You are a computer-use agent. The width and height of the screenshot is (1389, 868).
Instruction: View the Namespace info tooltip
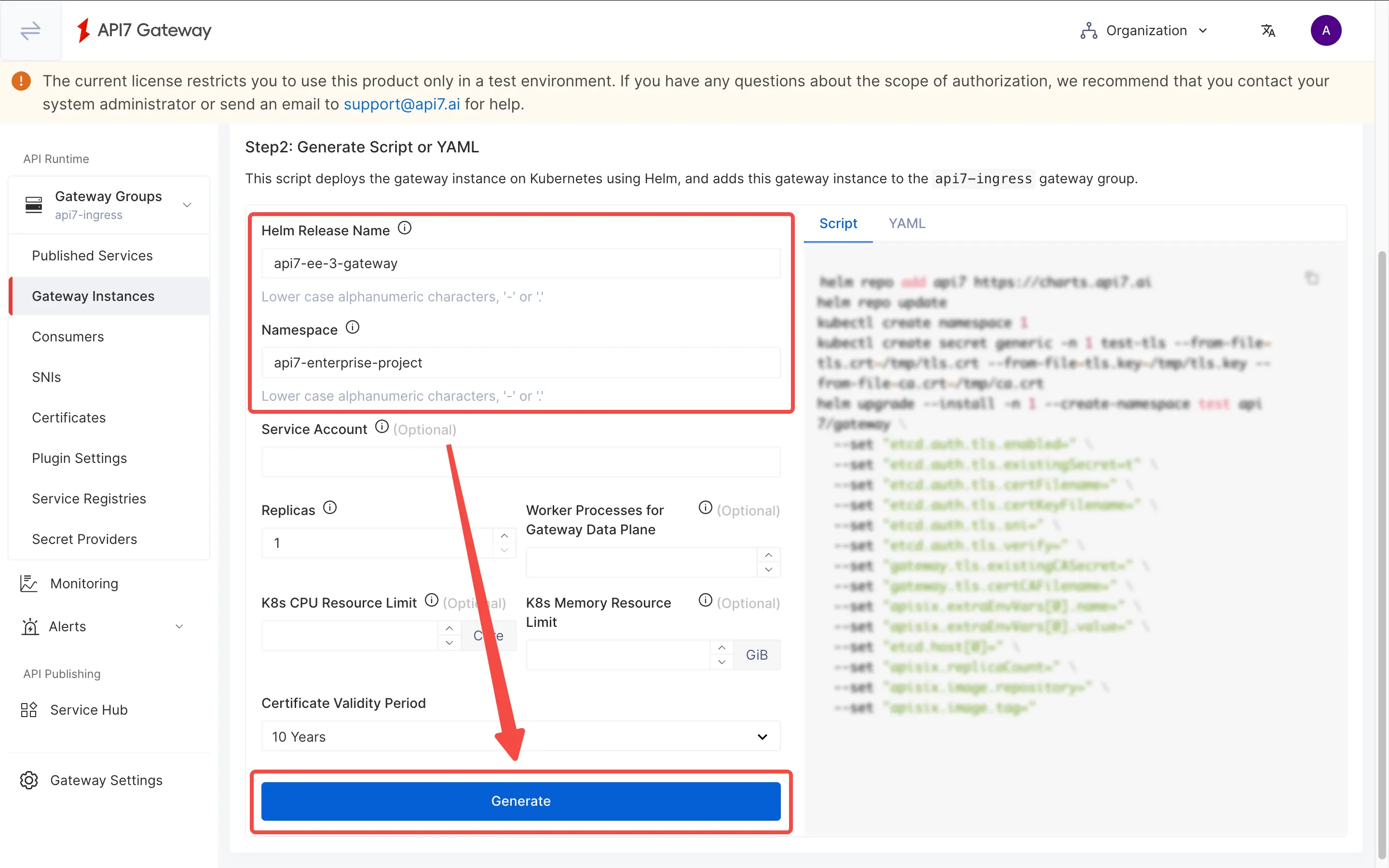pyautogui.click(x=353, y=327)
